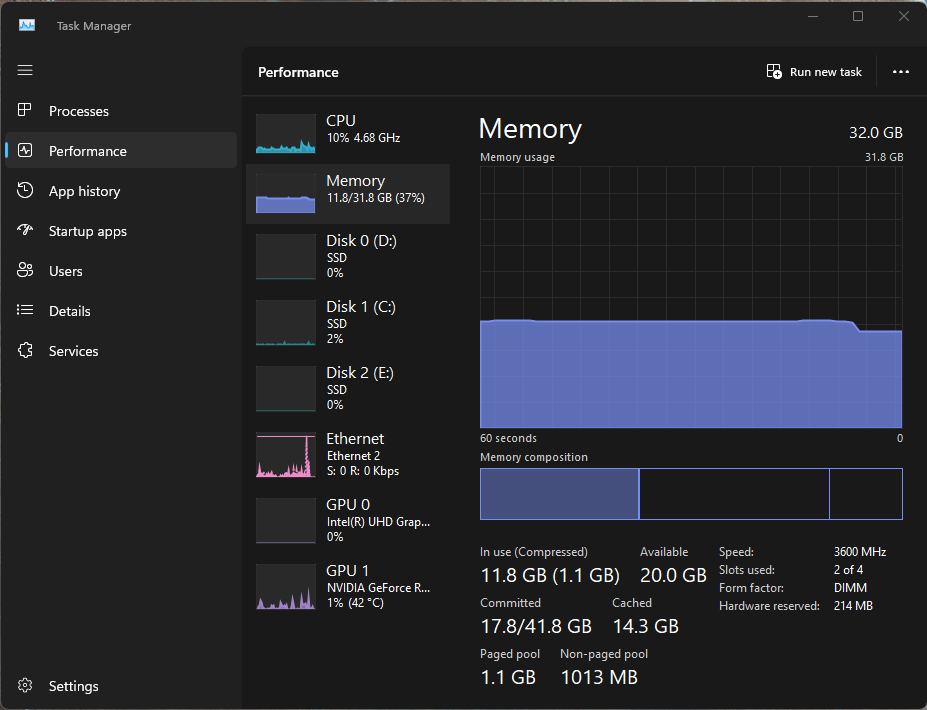
Task: Toggle the hamburger navigation menu
Action: point(25,70)
